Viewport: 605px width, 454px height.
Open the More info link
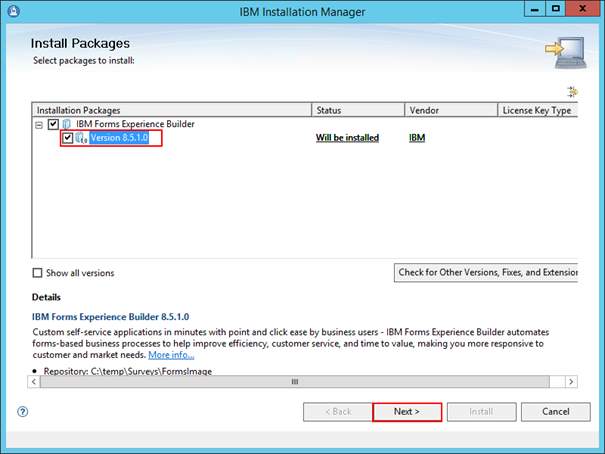click(x=171, y=355)
